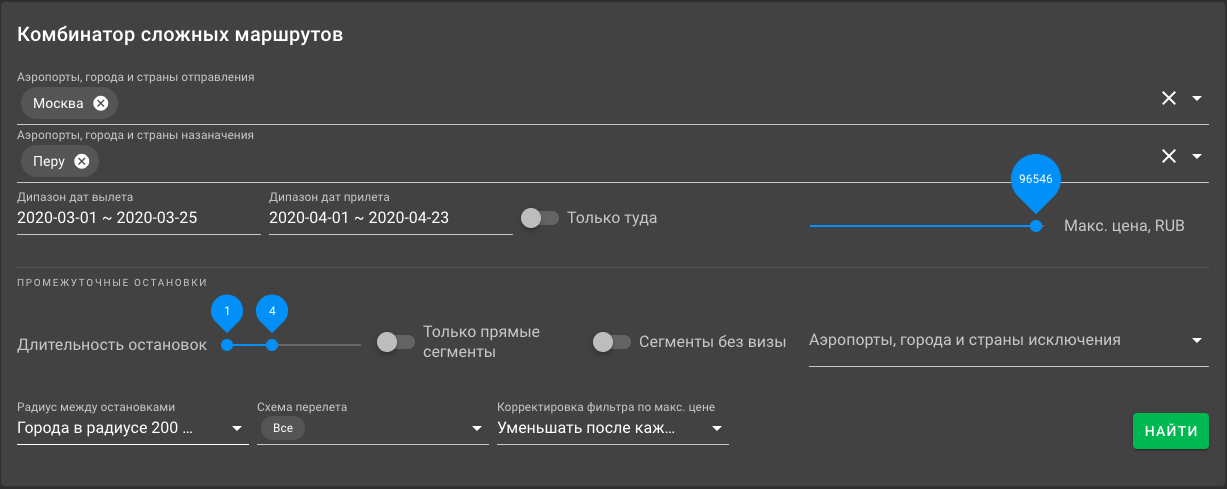Expand the departure airports dropdown arrow
Viewport: 1227px width, 489px height.
(1197, 98)
